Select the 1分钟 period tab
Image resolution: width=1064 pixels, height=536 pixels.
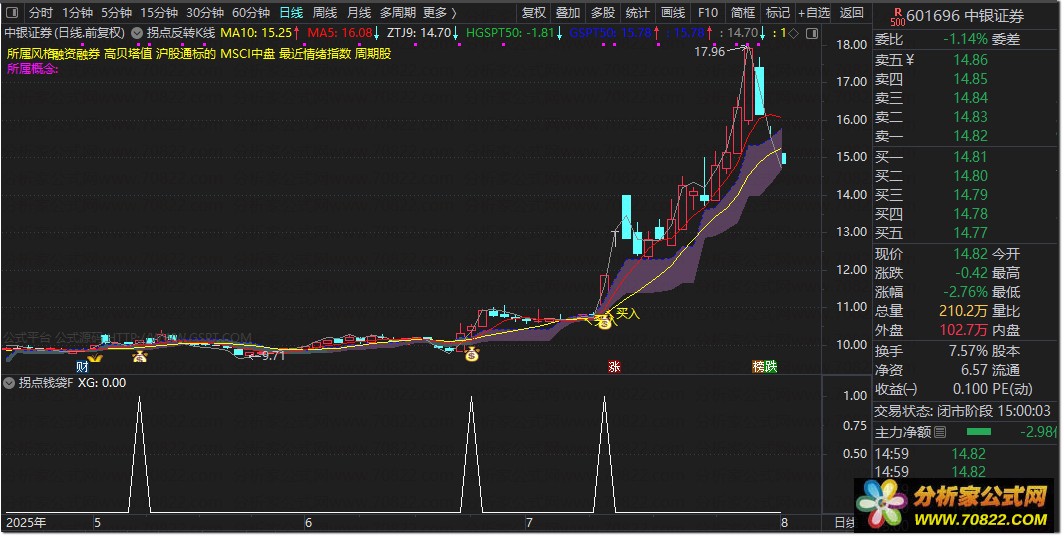point(77,13)
